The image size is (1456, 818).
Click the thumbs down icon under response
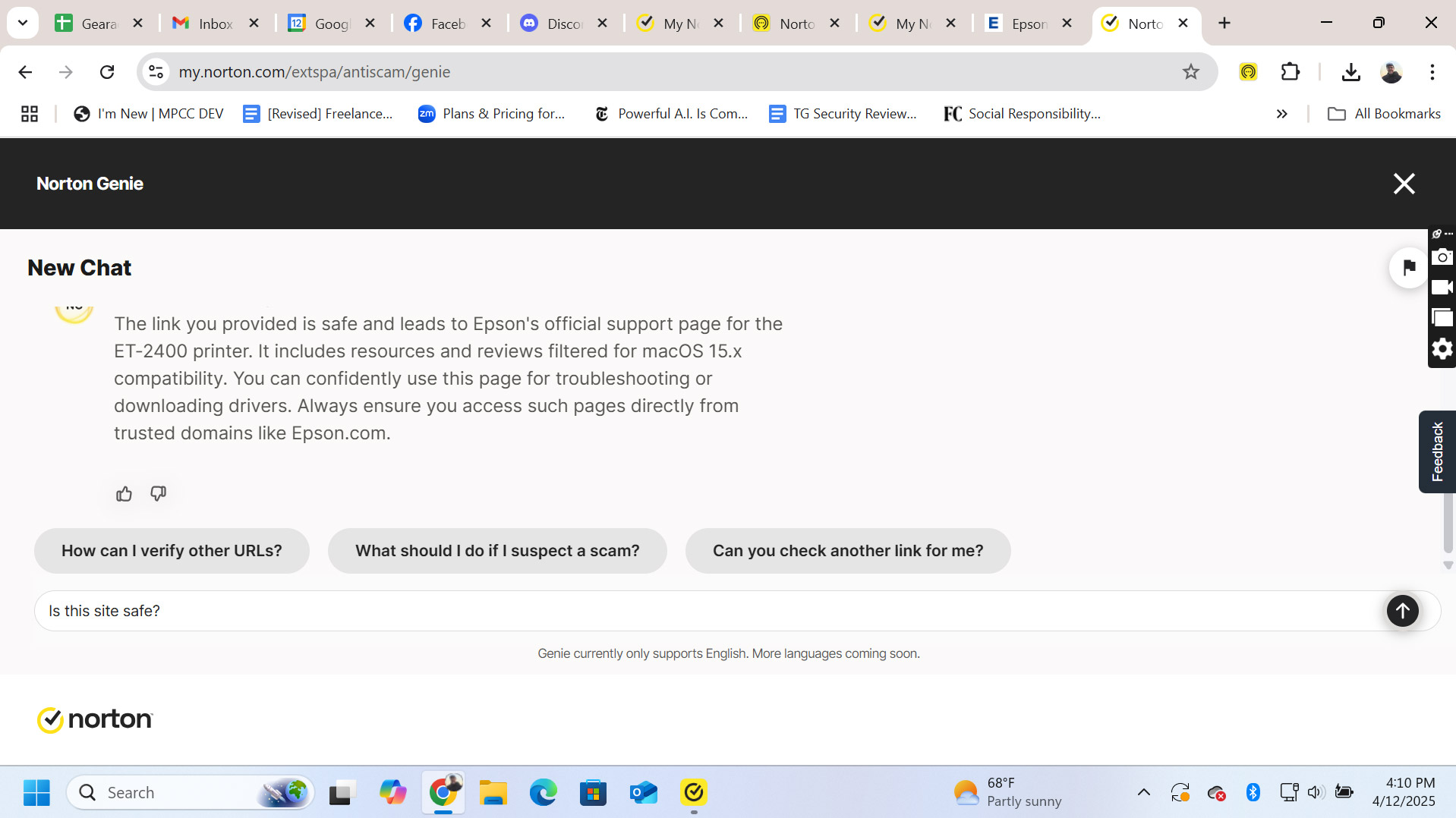click(158, 494)
